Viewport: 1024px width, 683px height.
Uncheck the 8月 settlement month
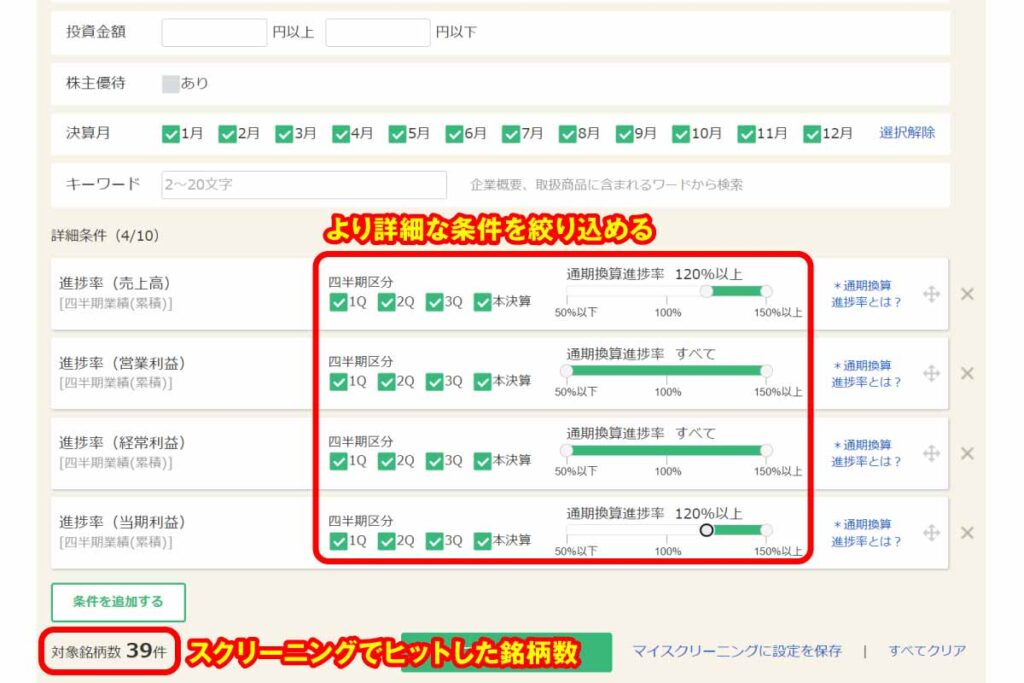(x=568, y=134)
